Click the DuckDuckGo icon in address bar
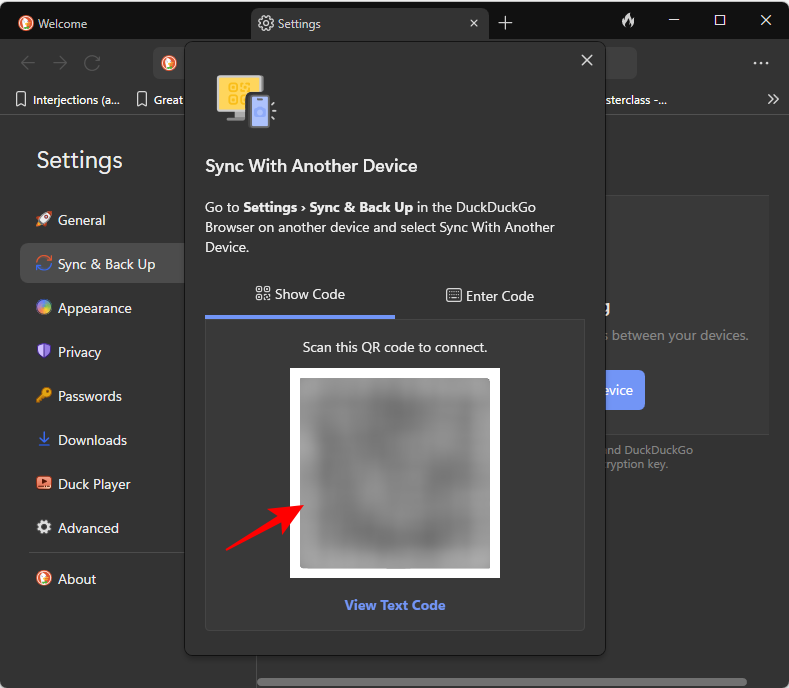This screenshot has height=688, width=789. [x=169, y=63]
